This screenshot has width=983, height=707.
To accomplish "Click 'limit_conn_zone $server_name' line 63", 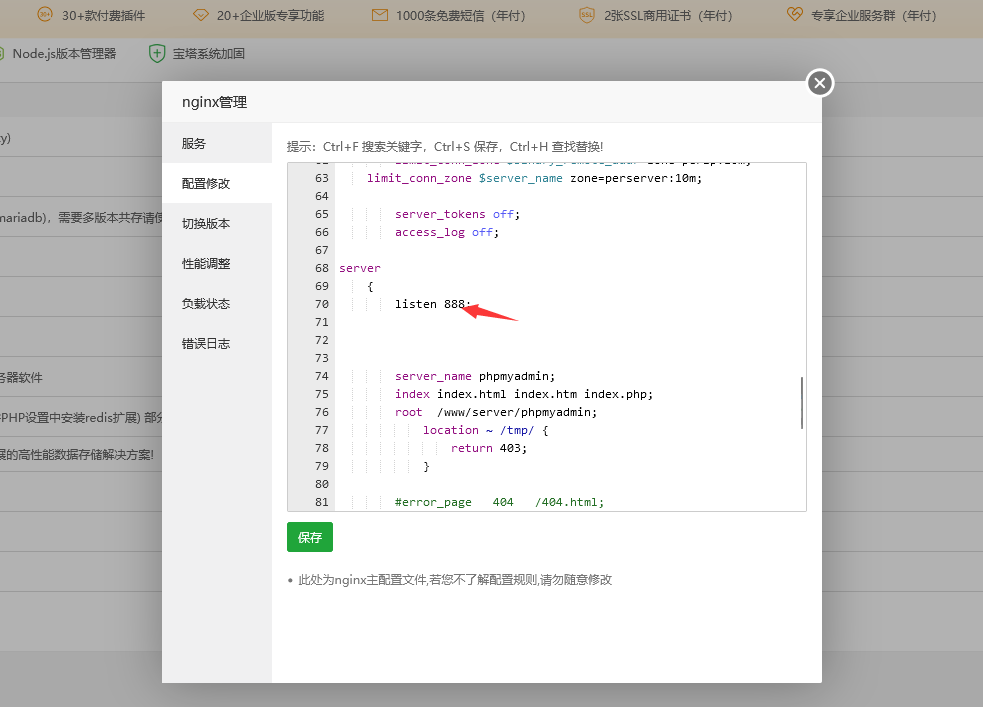I will pyautogui.click(x=465, y=179).
